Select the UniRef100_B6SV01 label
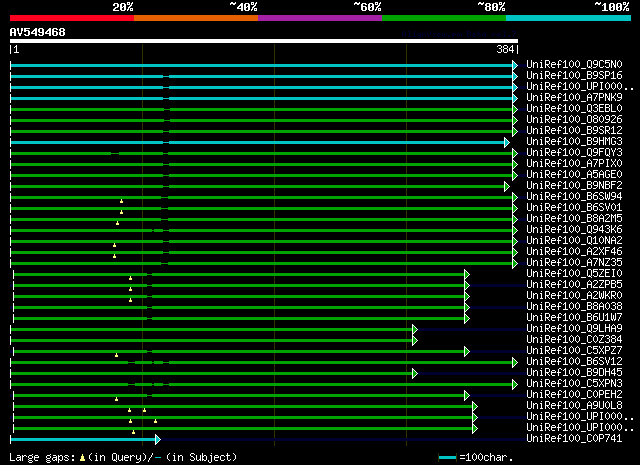Image resolution: width=640 pixels, height=465 pixels. (x=574, y=207)
